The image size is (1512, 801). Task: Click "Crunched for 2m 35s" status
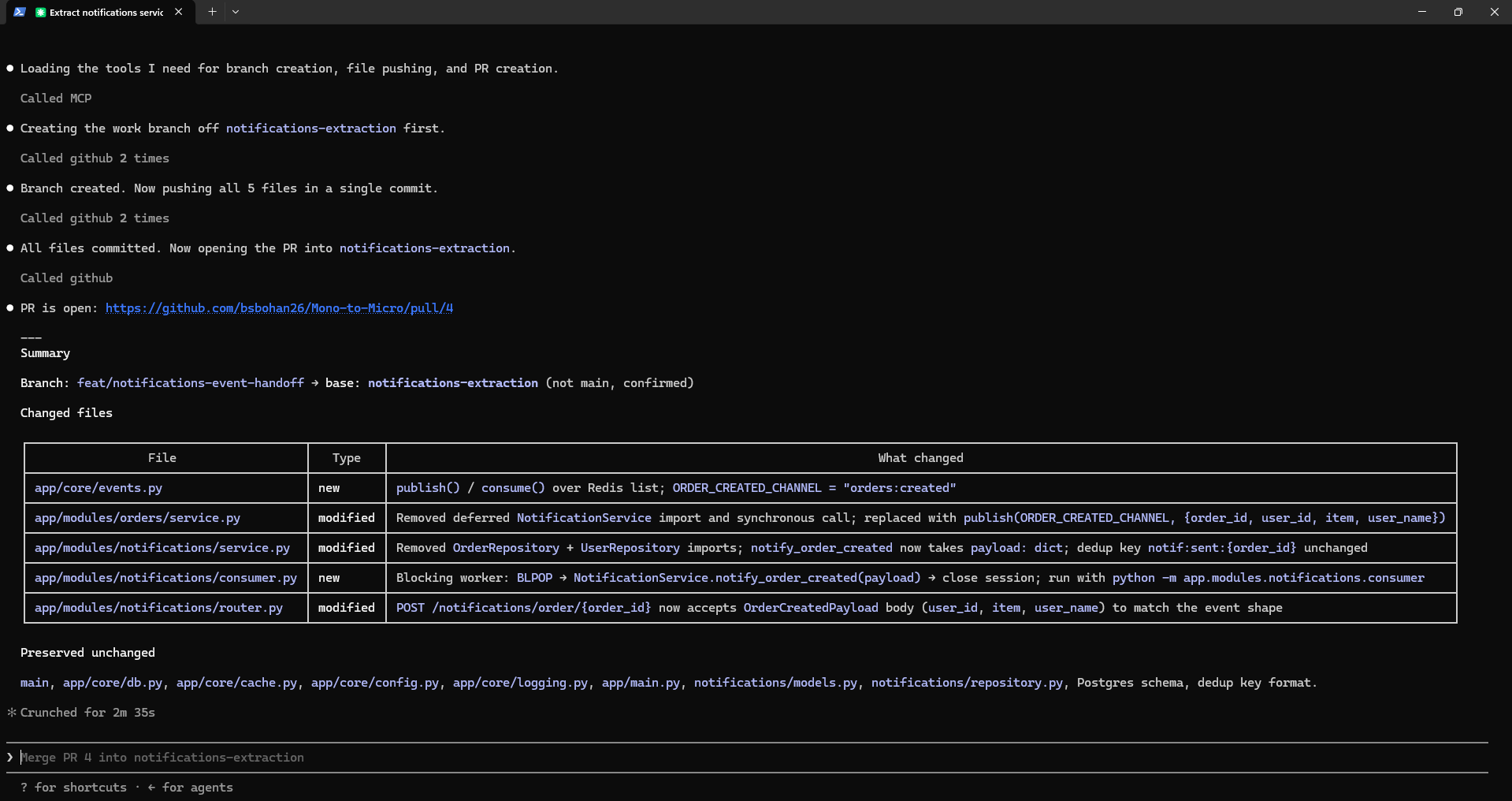pyautogui.click(x=87, y=713)
